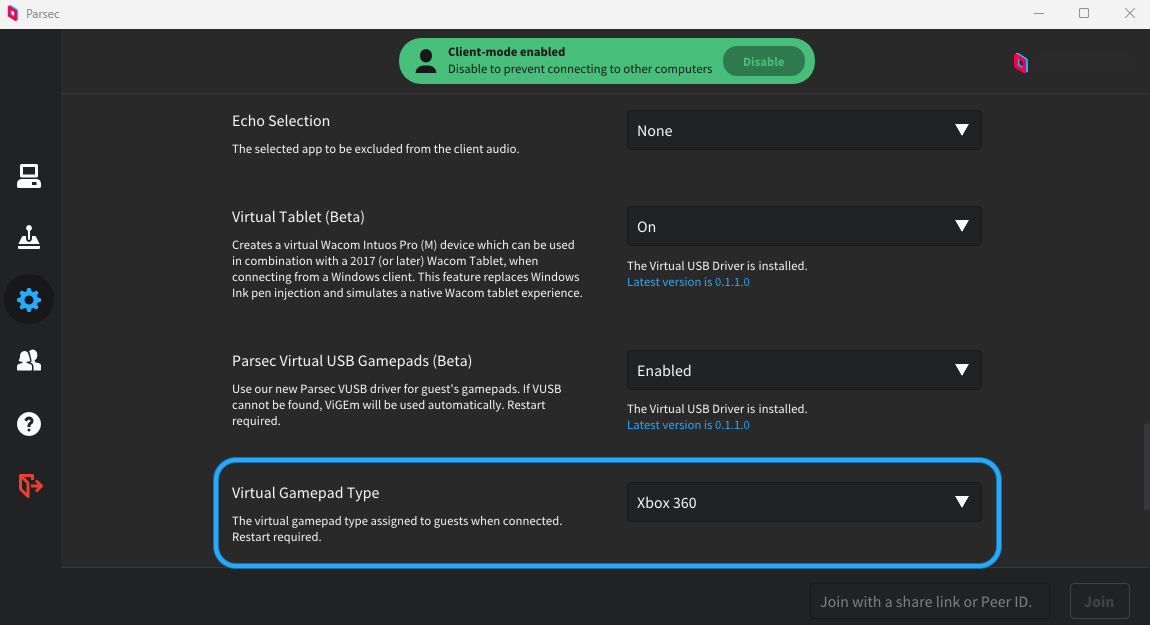Close the Parsec window
Image resolution: width=1150 pixels, height=625 pixels.
pos(1129,13)
